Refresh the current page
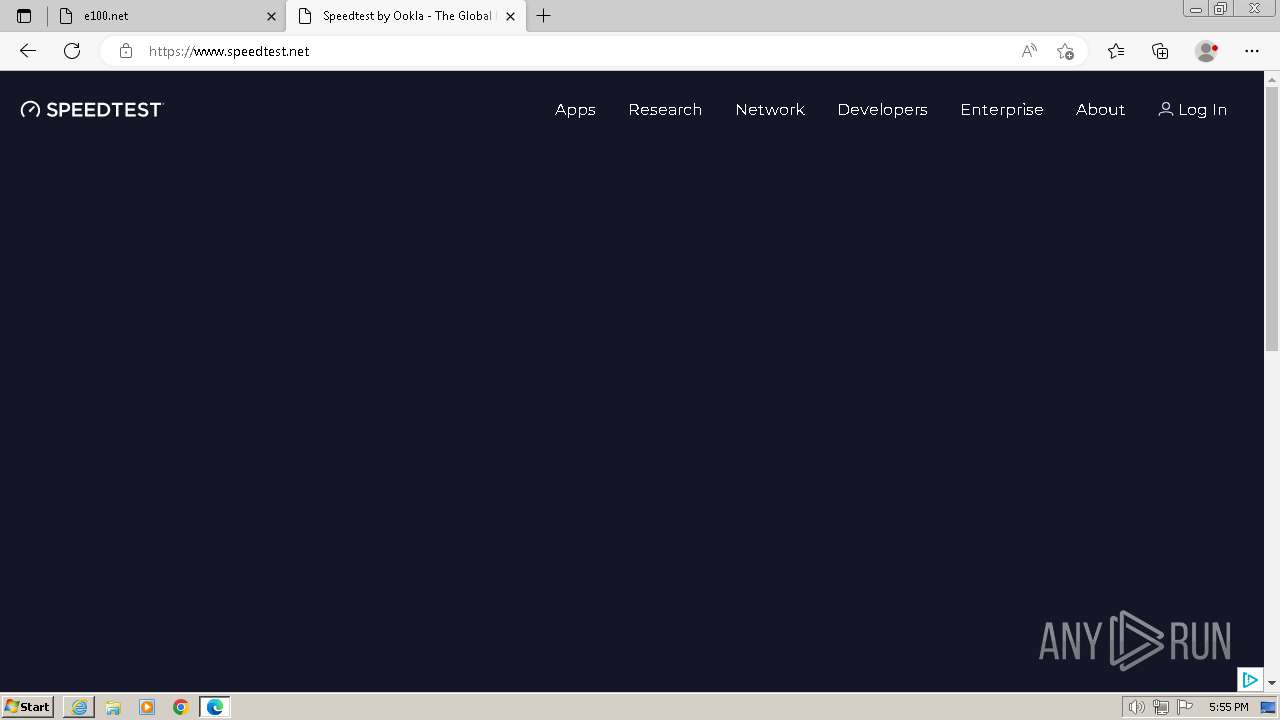The width and height of the screenshot is (1280, 720). tap(72, 51)
